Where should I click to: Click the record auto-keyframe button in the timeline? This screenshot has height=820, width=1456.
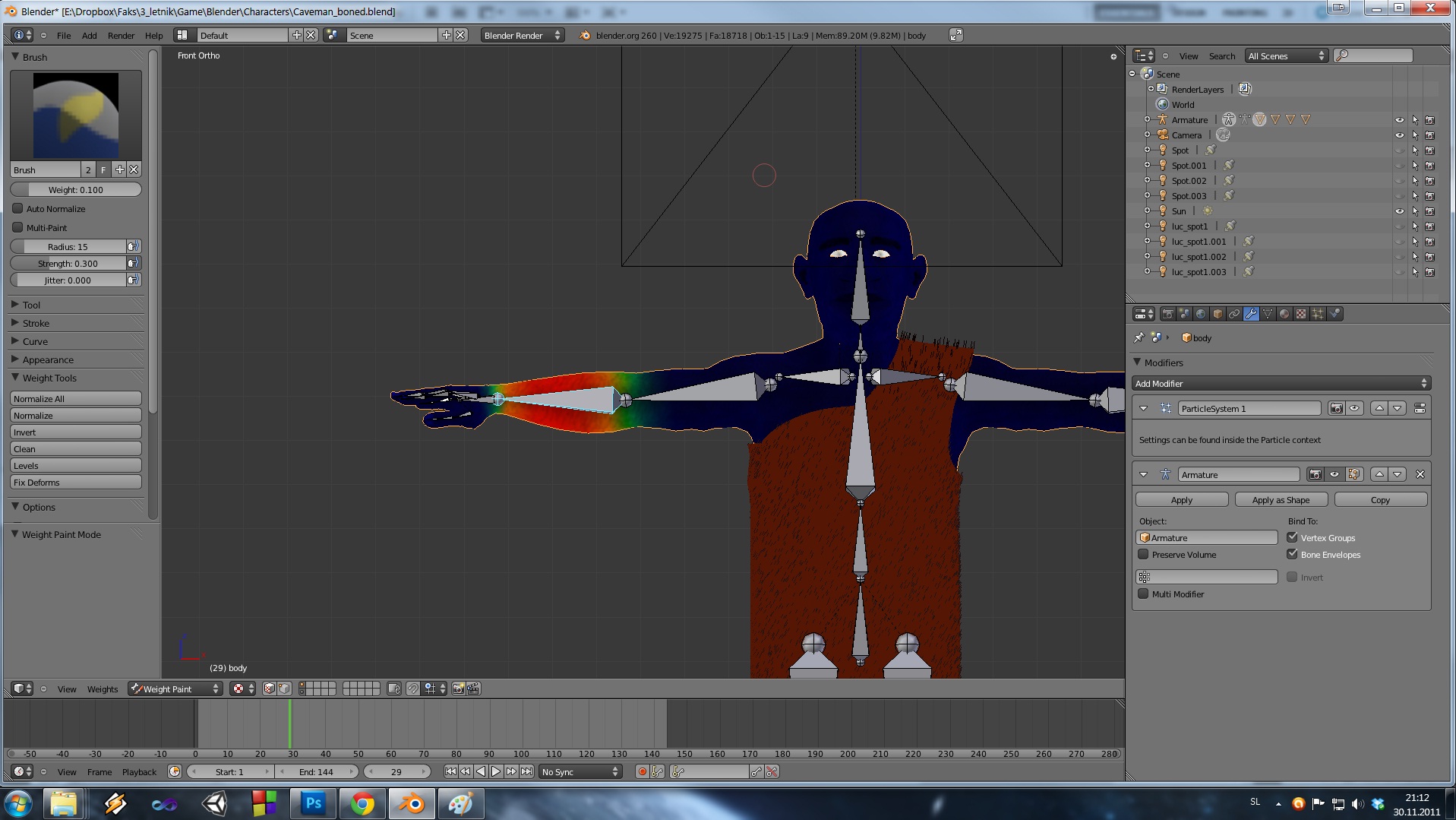642,771
